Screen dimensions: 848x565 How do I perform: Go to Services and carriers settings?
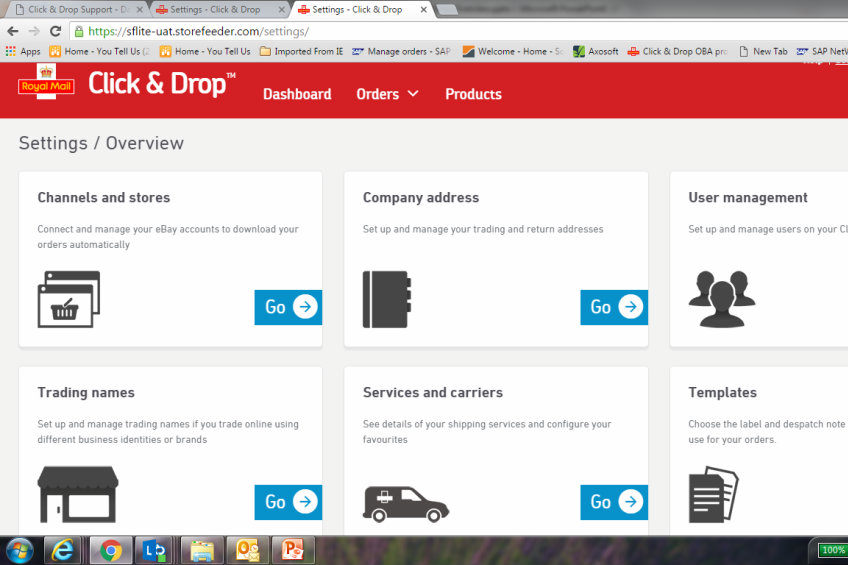[614, 502]
